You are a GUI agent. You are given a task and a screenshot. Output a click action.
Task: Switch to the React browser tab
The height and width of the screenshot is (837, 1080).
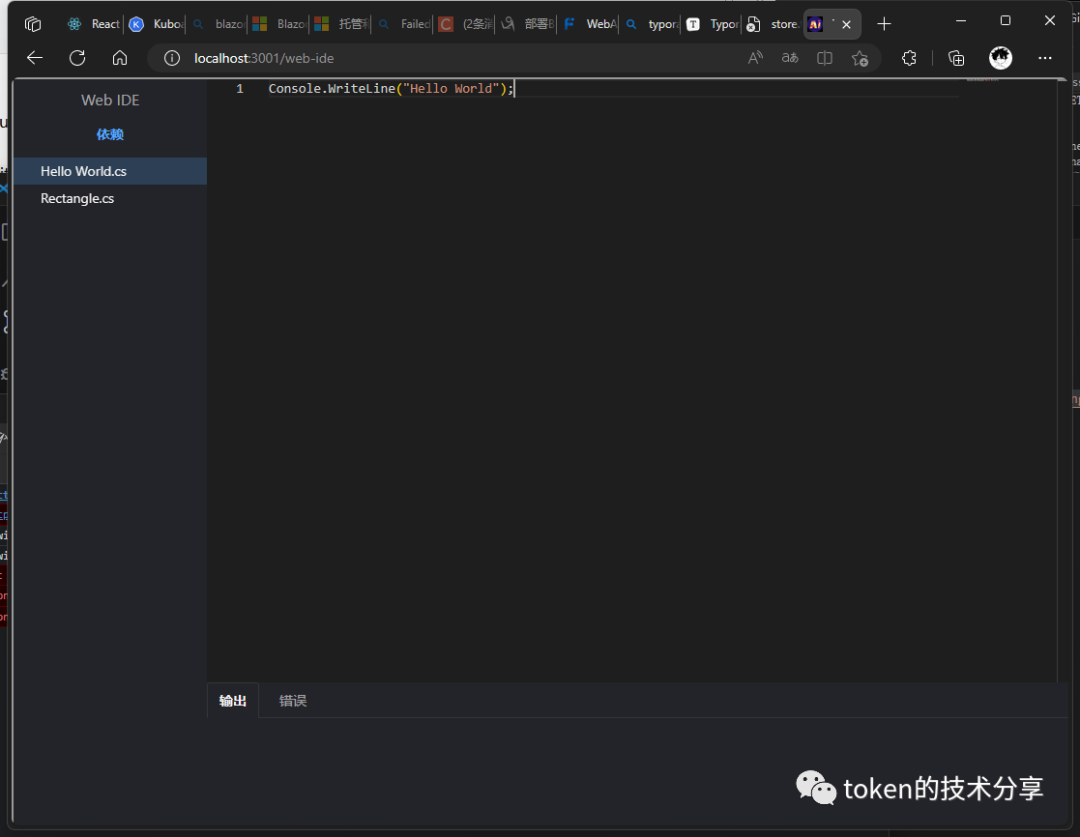(x=93, y=24)
